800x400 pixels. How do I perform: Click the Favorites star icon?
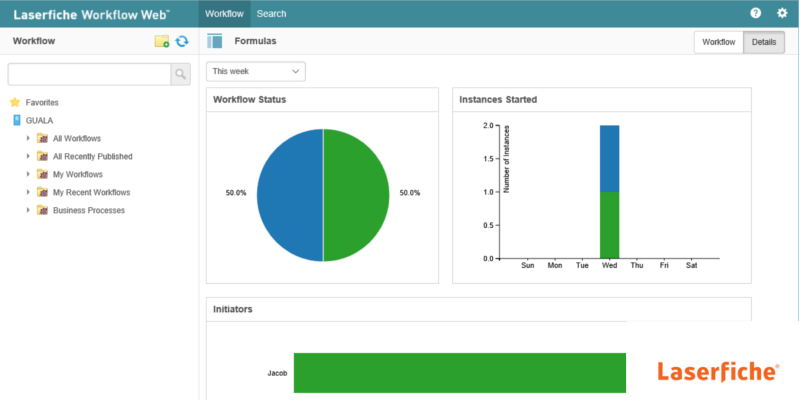tap(15, 102)
